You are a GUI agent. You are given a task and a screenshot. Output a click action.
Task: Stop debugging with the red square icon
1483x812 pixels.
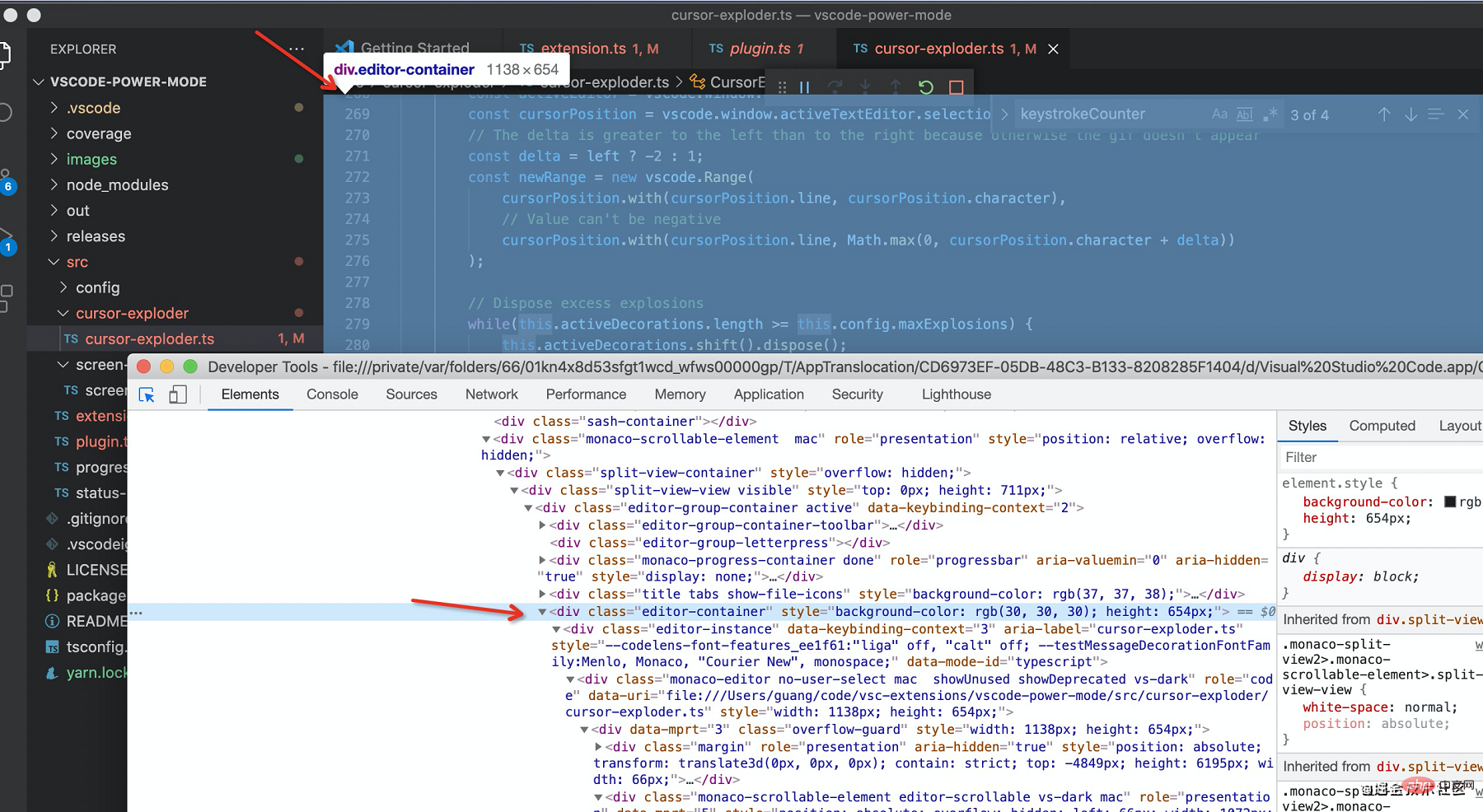coord(956,87)
